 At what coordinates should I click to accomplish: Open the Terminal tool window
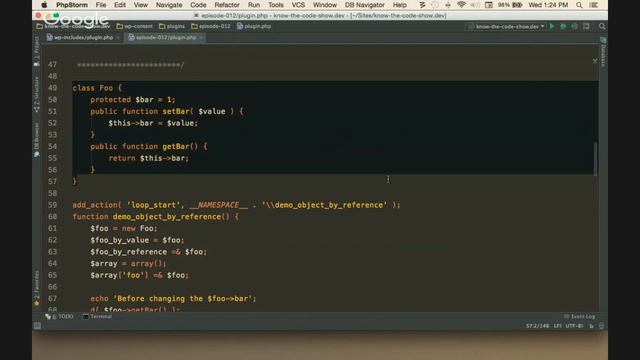point(98,316)
